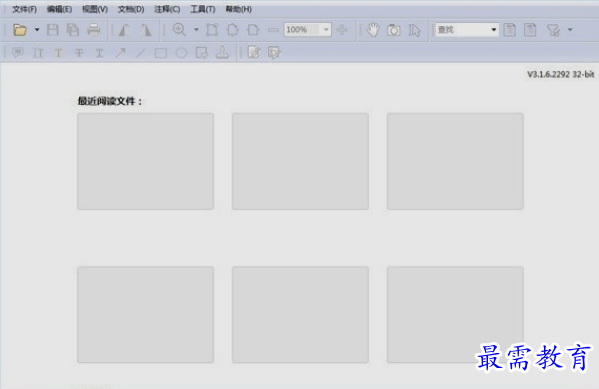Open a file with the folder icon
599x389 pixels.
pyautogui.click(x=20, y=29)
